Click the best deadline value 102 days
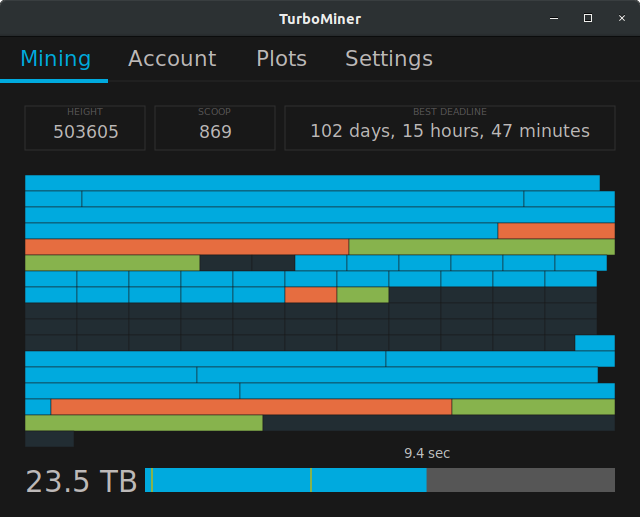Viewport: 640px width, 517px height. (x=450, y=131)
